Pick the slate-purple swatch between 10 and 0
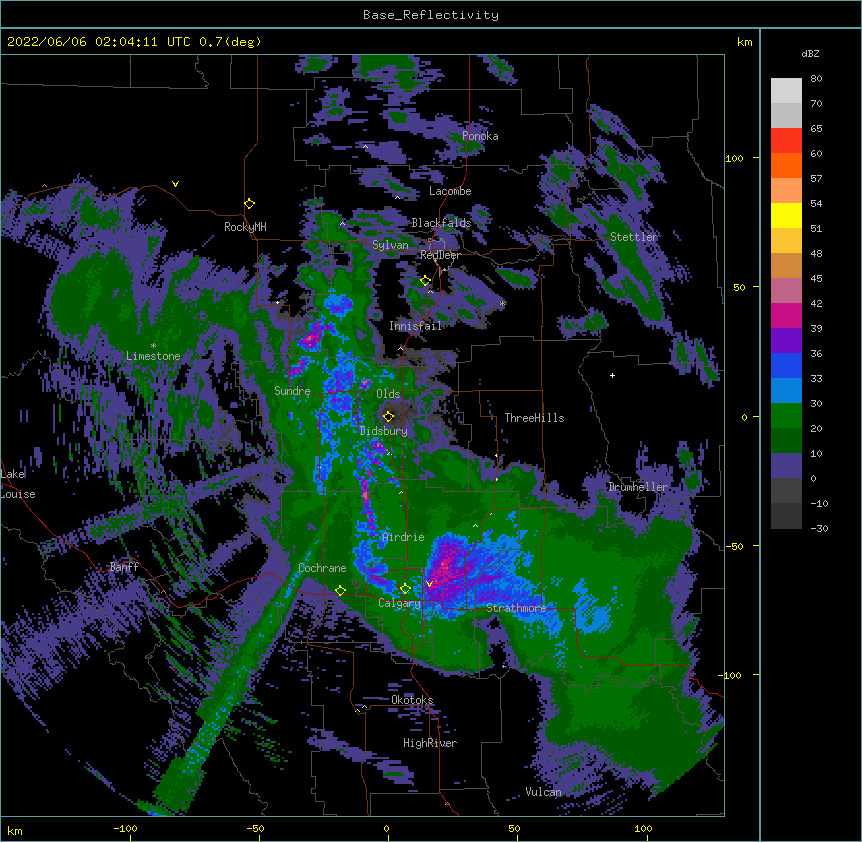This screenshot has width=862, height=842. pos(786,466)
